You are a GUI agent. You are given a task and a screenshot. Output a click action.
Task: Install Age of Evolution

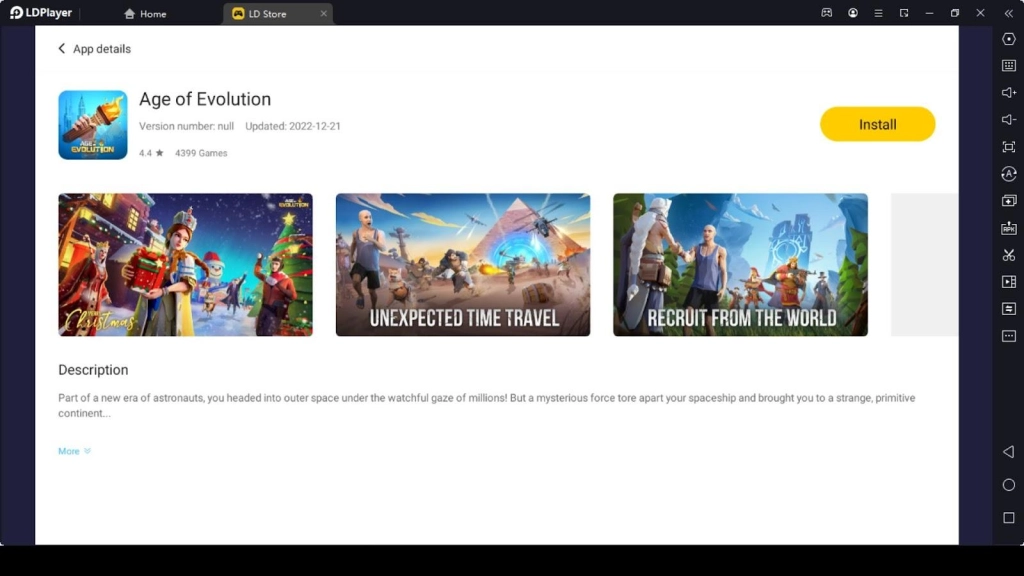pyautogui.click(x=877, y=124)
